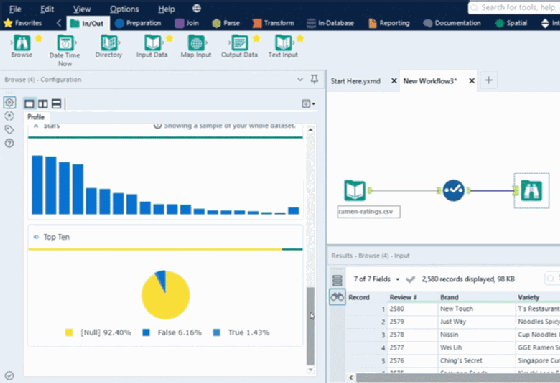Viewport: 560px width, 383px height.
Task: Click the metadata view icon in Results
Action: click(337, 280)
